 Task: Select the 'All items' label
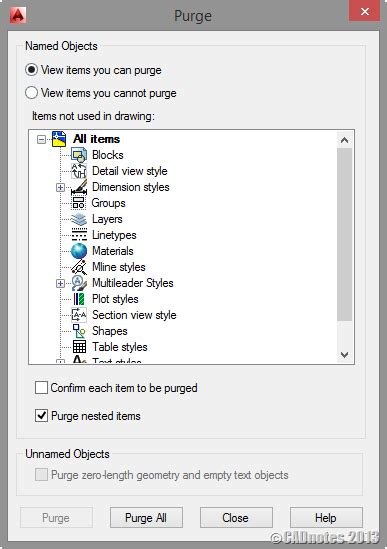tap(96, 139)
